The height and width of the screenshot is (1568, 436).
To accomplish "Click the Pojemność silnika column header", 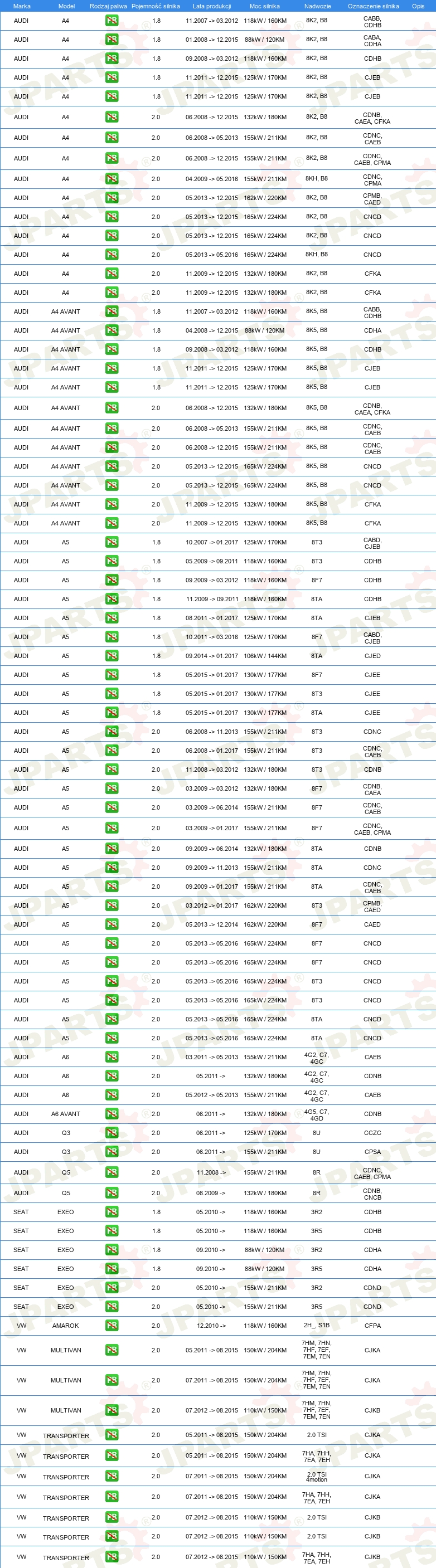I will click(156, 6).
